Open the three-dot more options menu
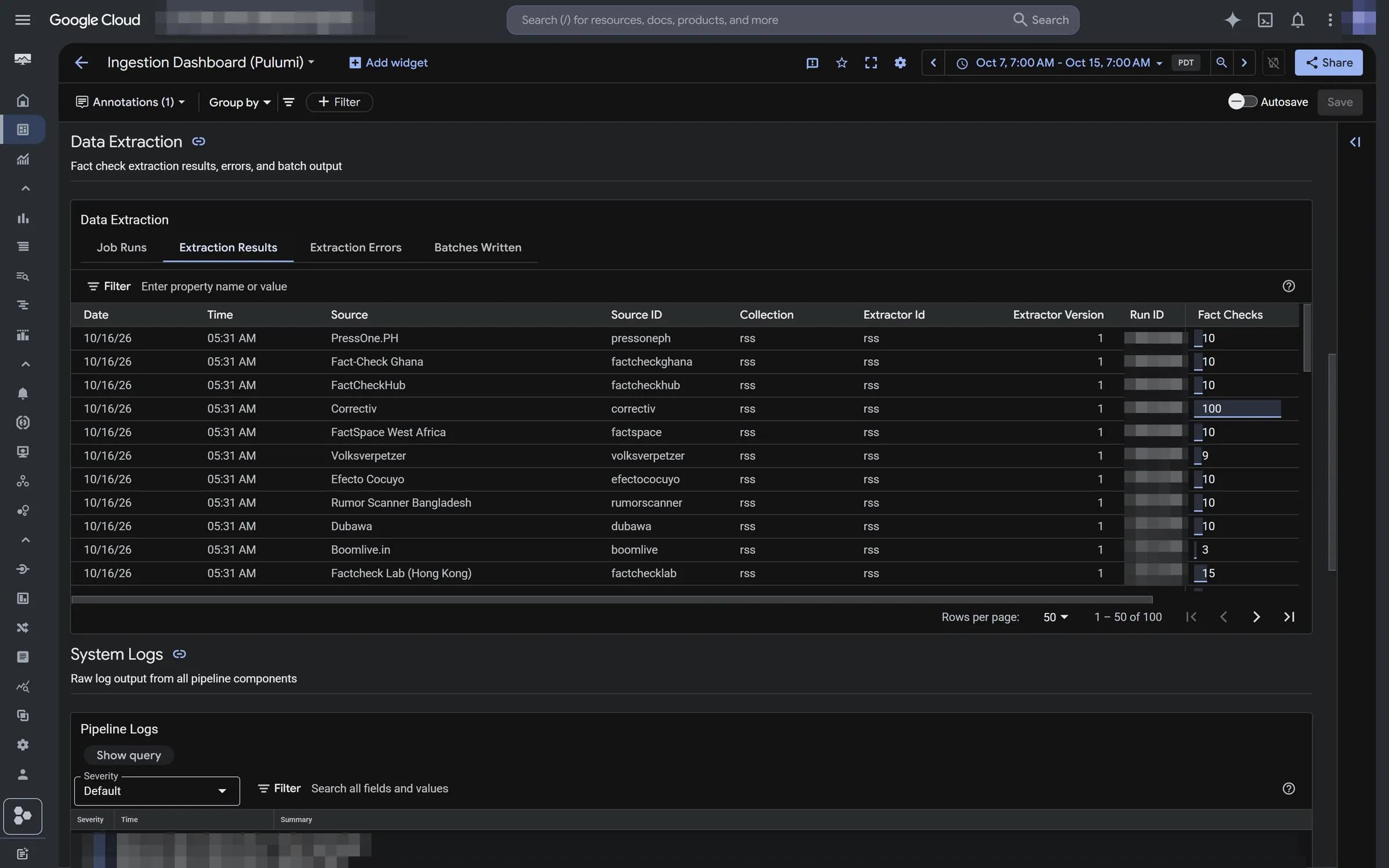 (1330, 20)
